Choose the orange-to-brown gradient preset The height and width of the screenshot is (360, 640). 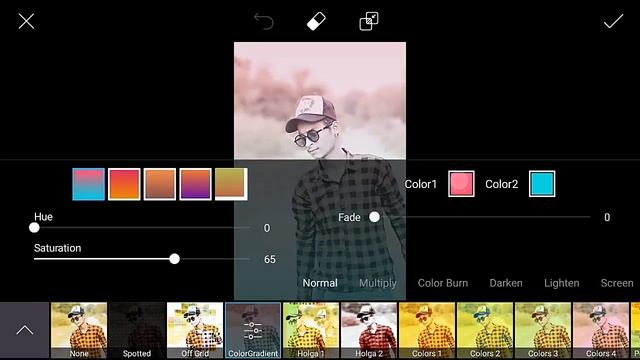(x=160, y=184)
